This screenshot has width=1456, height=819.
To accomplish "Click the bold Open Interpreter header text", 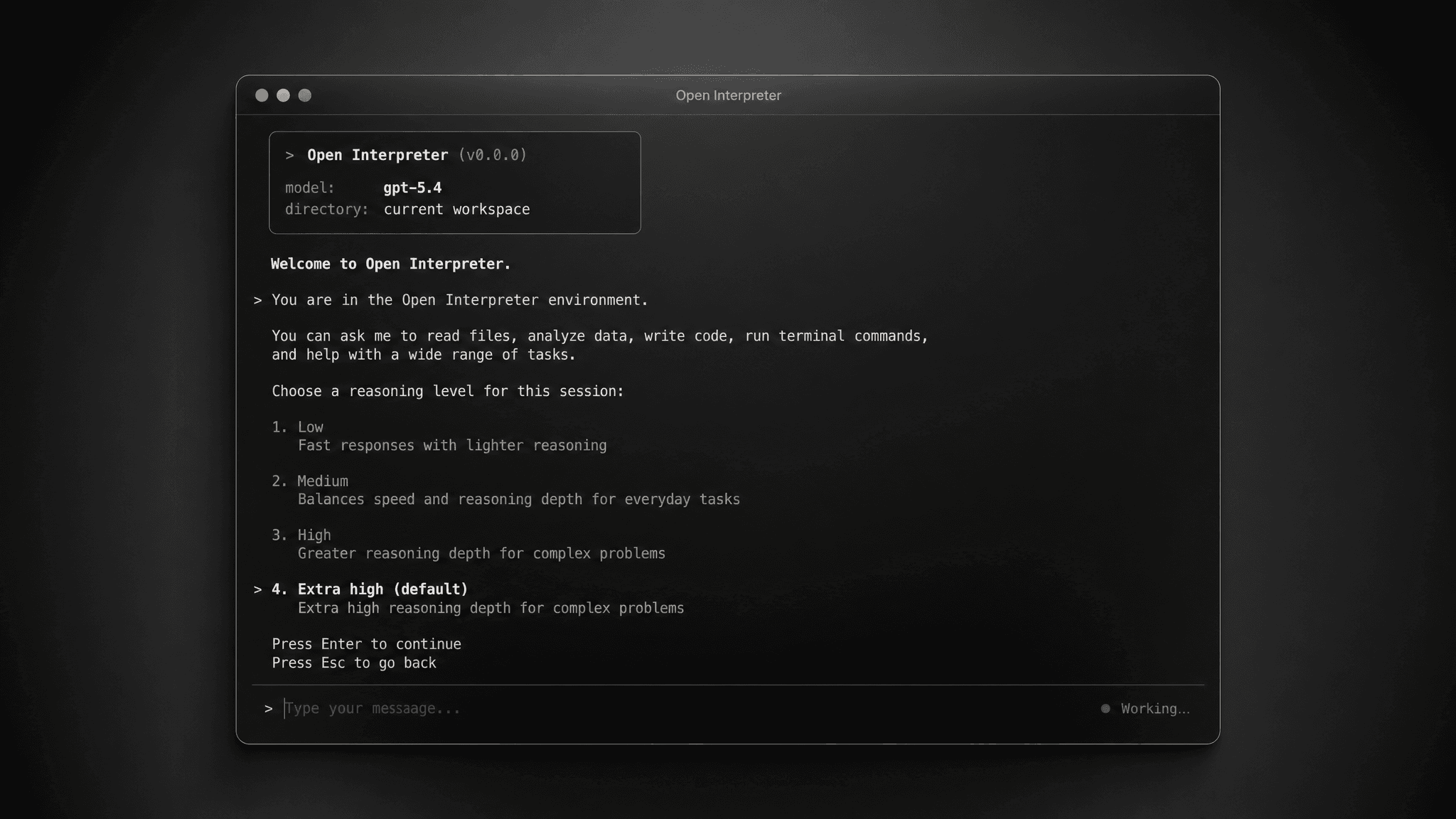I will (378, 155).
